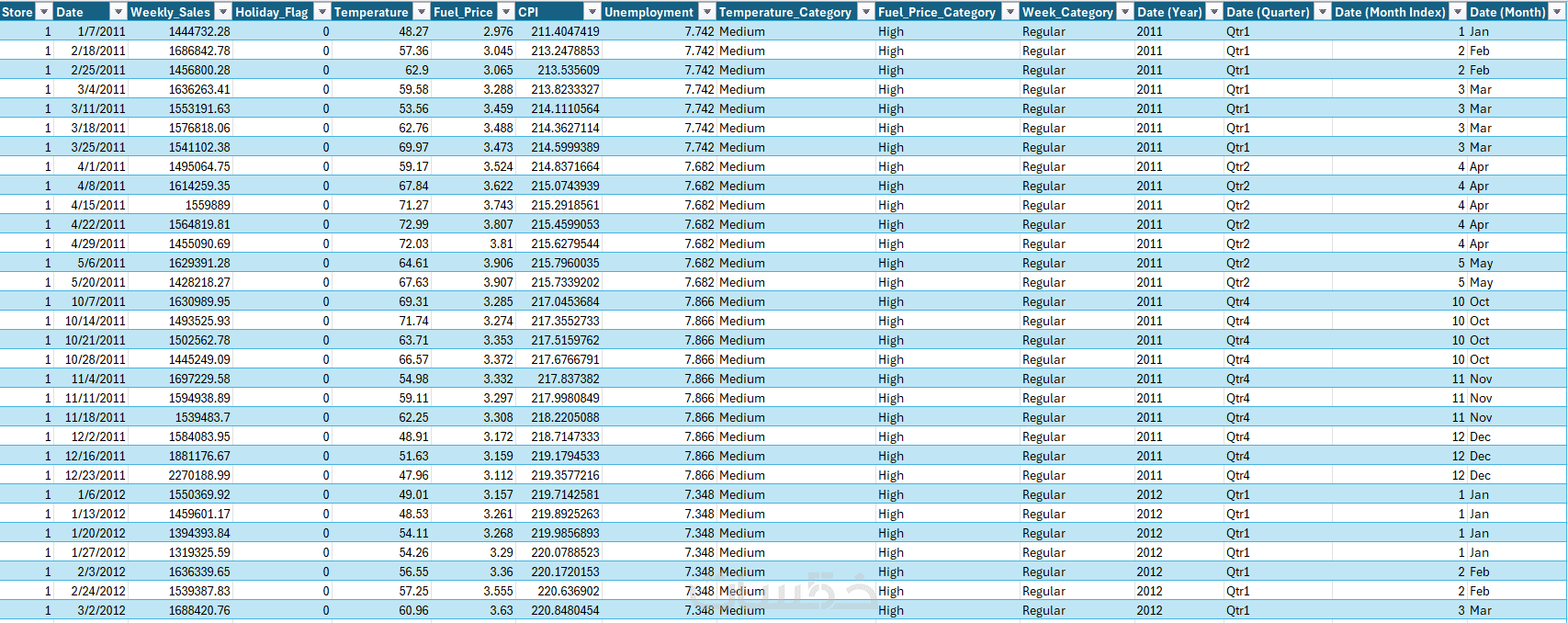
Task: Click the Weekly_Sales value 1444732.28
Action: (199, 31)
